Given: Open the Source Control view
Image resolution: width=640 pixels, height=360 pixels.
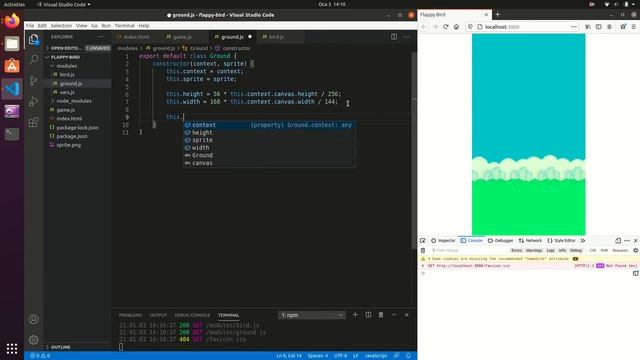Looking at the screenshot, I should tap(33, 80).
